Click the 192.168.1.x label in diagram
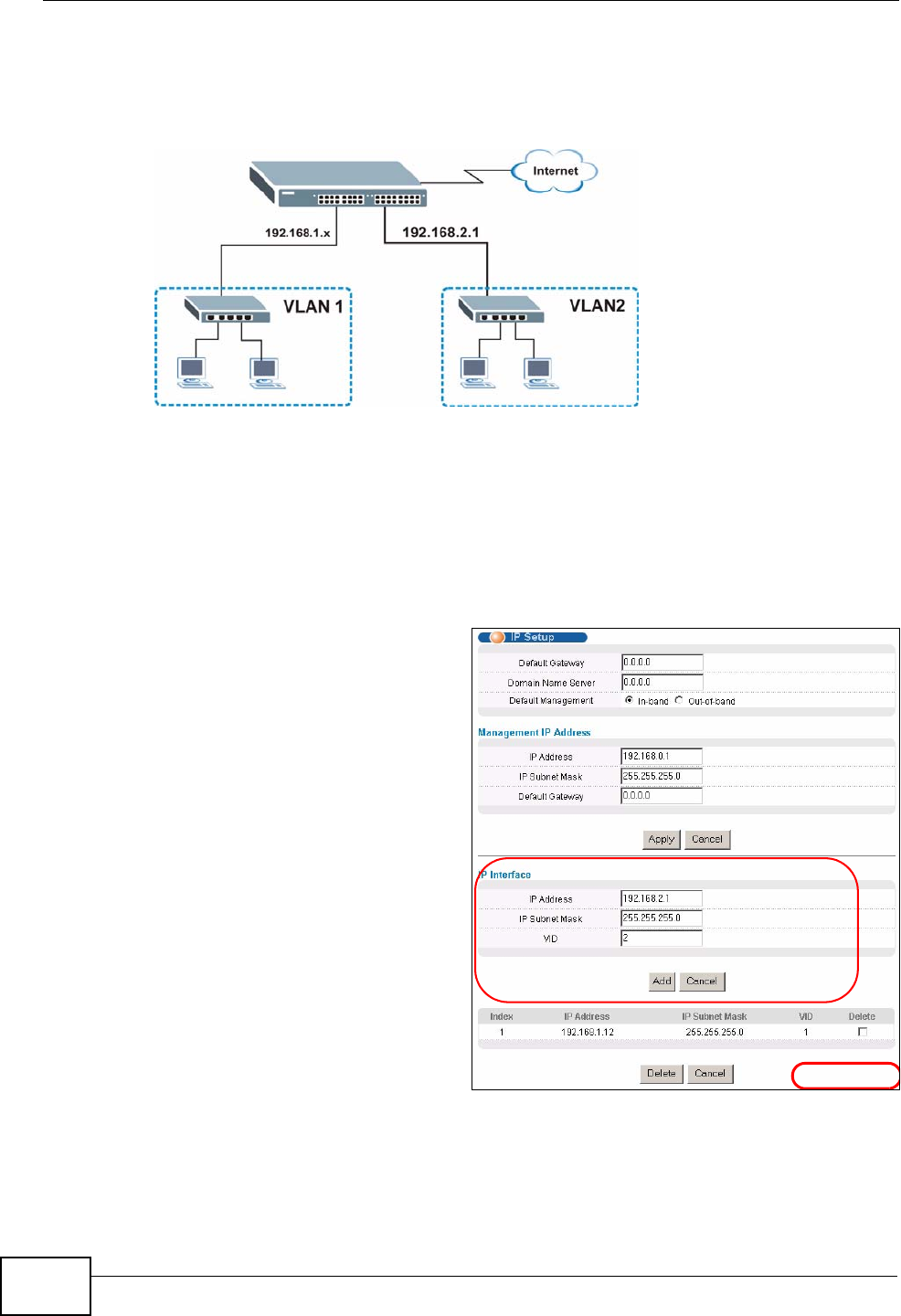 tap(297, 233)
